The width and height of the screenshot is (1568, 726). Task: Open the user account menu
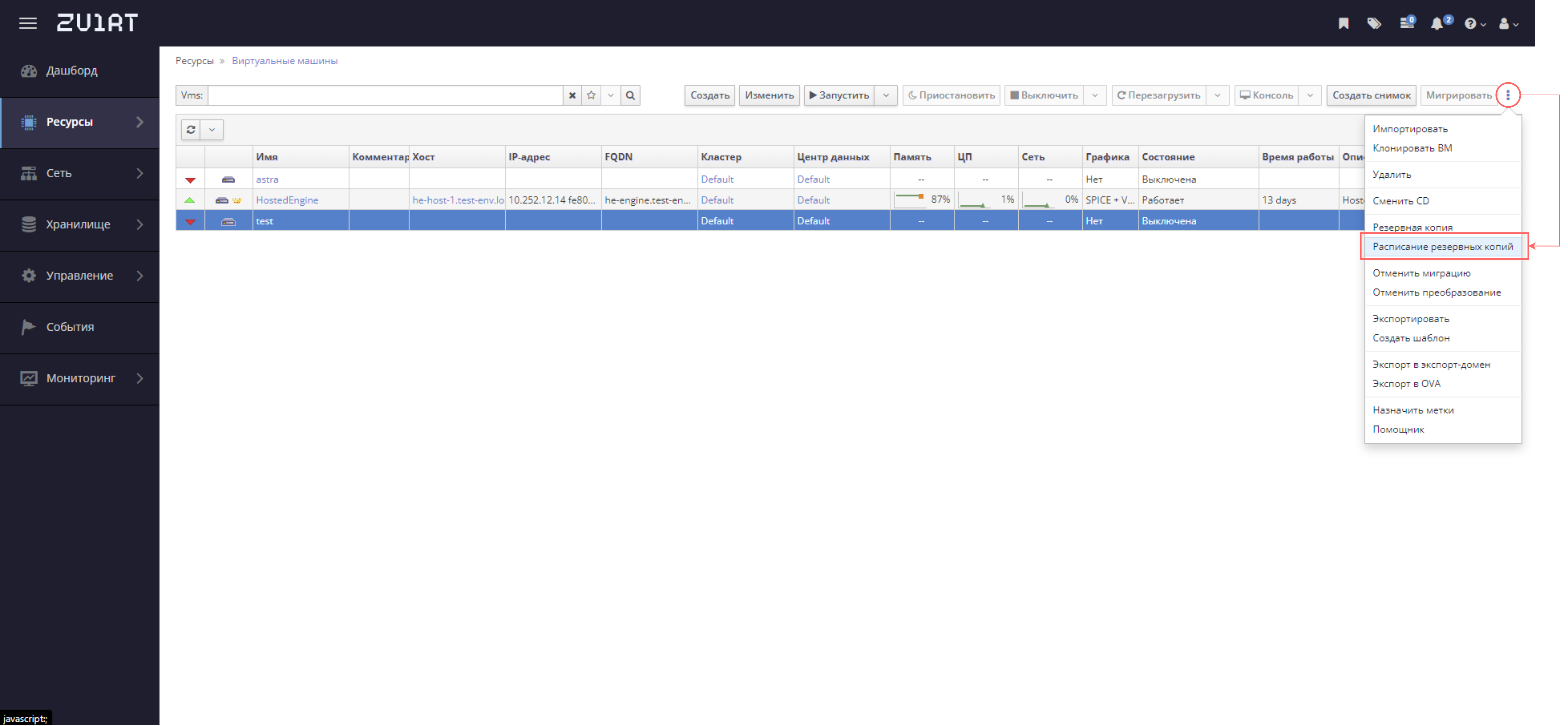point(1508,24)
